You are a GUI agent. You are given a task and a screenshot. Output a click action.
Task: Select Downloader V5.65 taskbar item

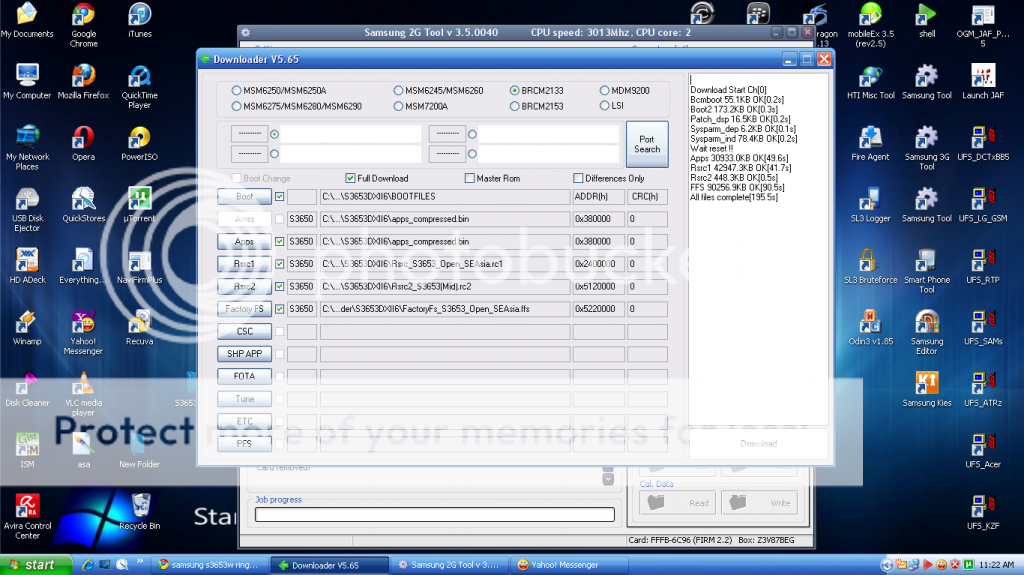click(x=330, y=565)
